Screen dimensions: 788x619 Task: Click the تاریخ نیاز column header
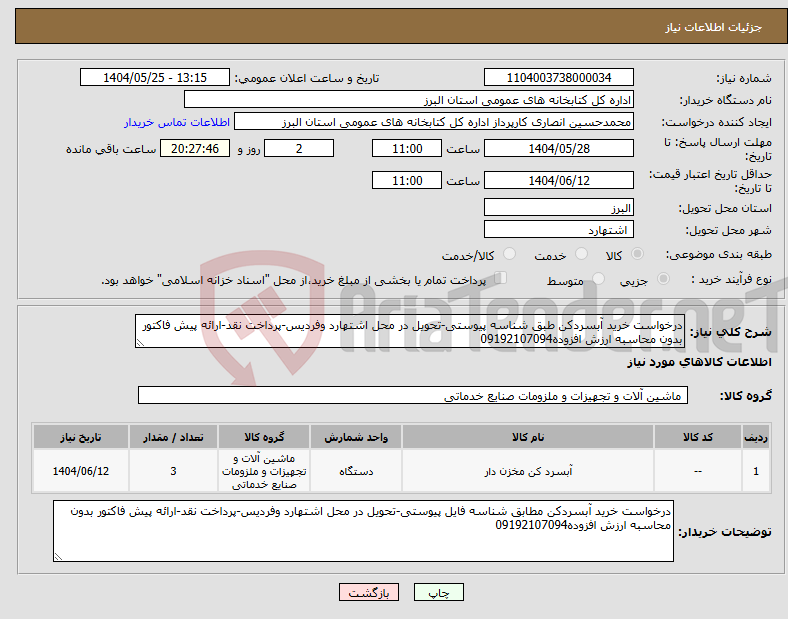pyautogui.click(x=80, y=437)
